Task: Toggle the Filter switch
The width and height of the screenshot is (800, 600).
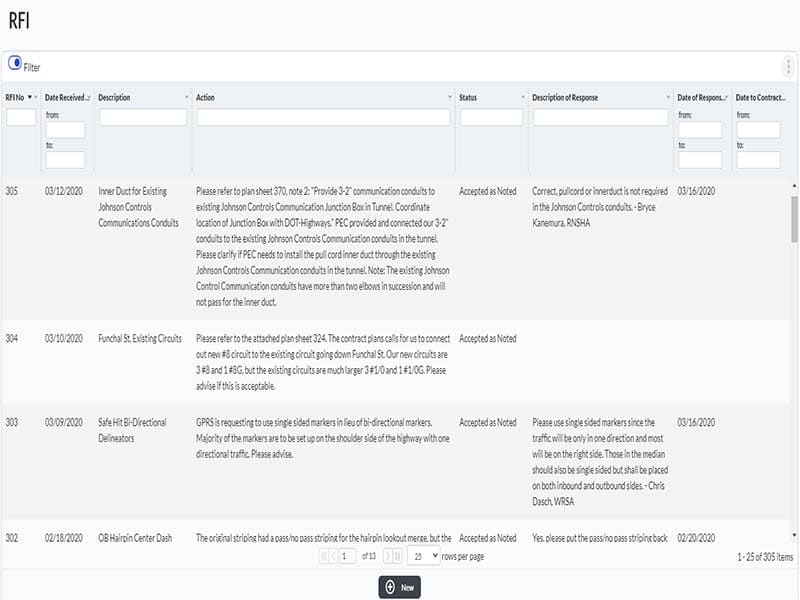Action: point(15,64)
